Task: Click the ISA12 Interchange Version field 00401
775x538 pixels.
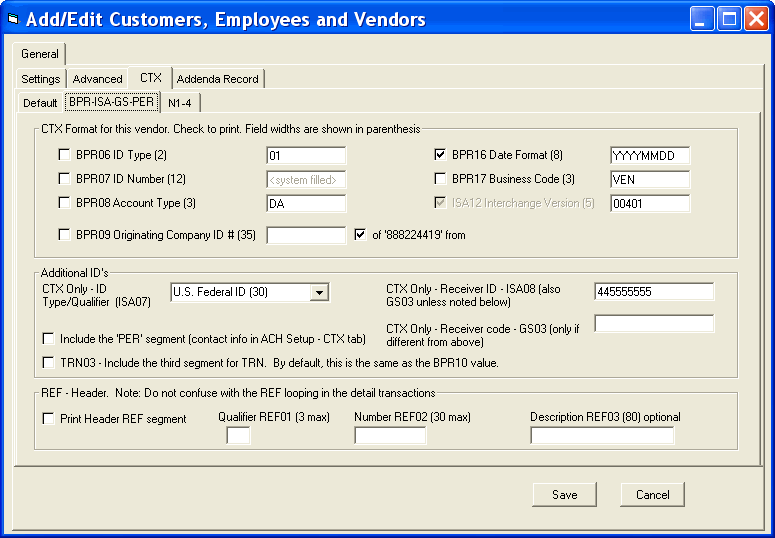Action: click(650, 203)
